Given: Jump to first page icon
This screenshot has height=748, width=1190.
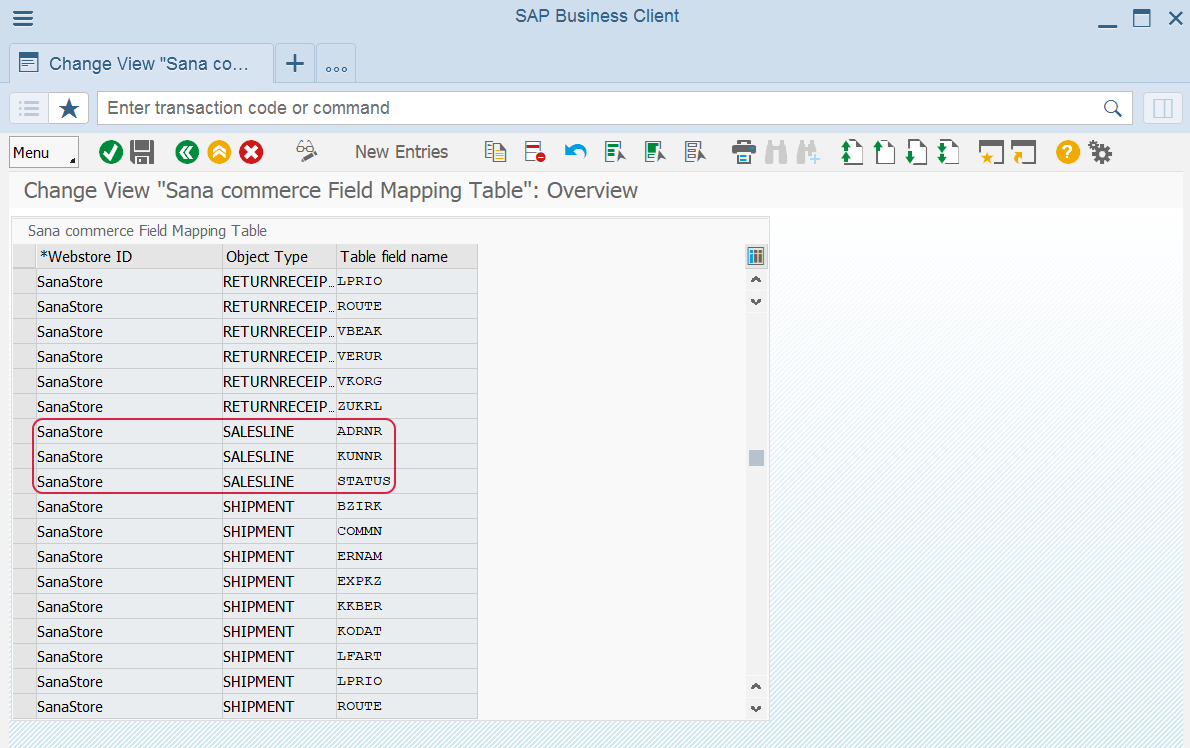Looking at the screenshot, I should (852, 152).
